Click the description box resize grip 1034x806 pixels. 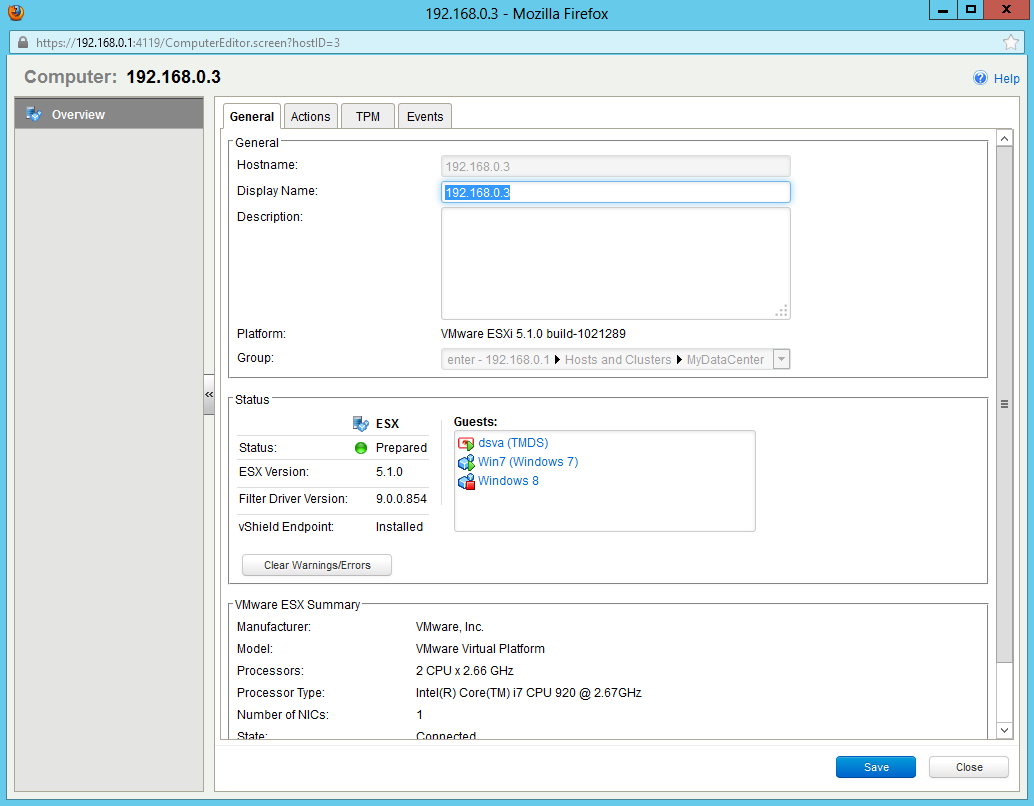[x=782, y=311]
